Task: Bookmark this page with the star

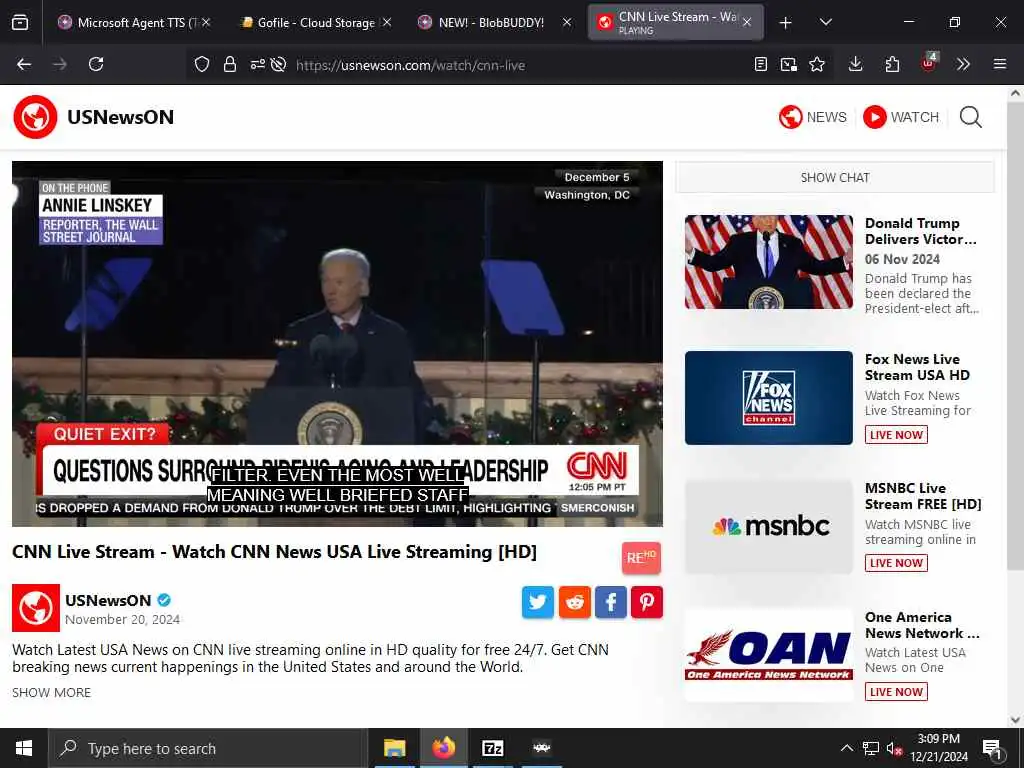Action: point(817,64)
